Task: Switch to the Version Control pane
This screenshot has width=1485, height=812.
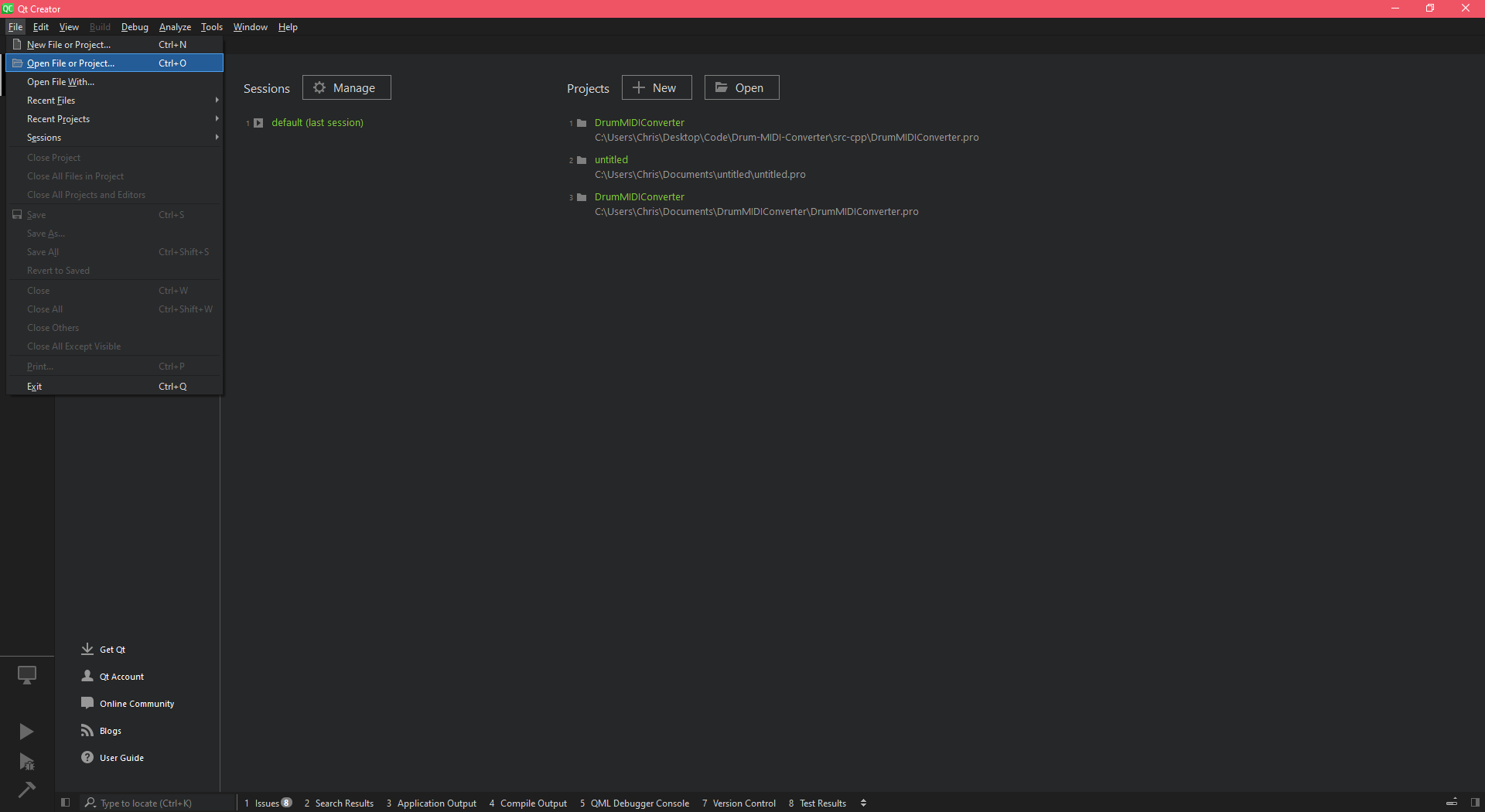Action: (739, 803)
